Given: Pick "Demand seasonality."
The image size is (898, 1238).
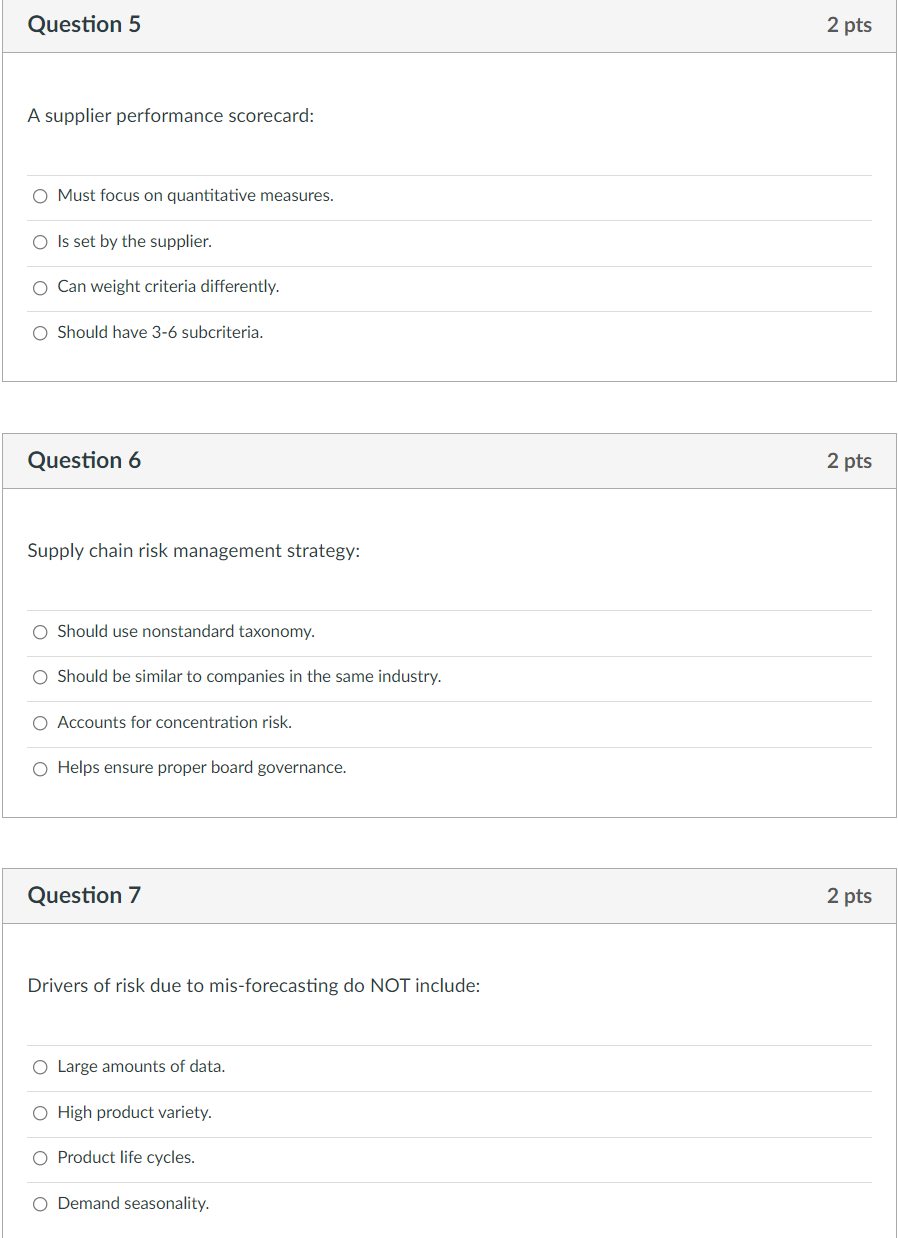Looking at the screenshot, I should 40,1203.
